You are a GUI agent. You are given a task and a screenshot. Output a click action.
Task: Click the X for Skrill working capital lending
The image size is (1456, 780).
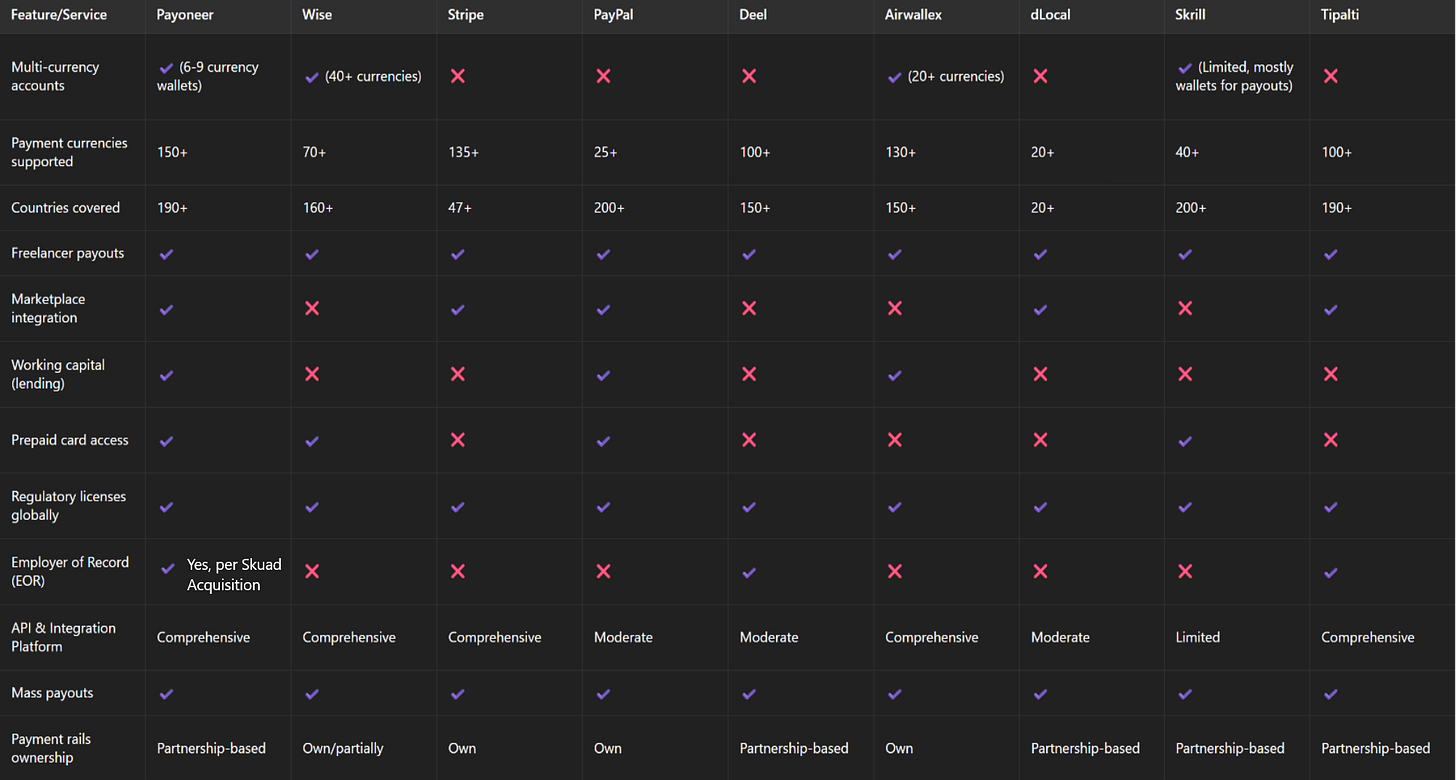tap(1185, 373)
